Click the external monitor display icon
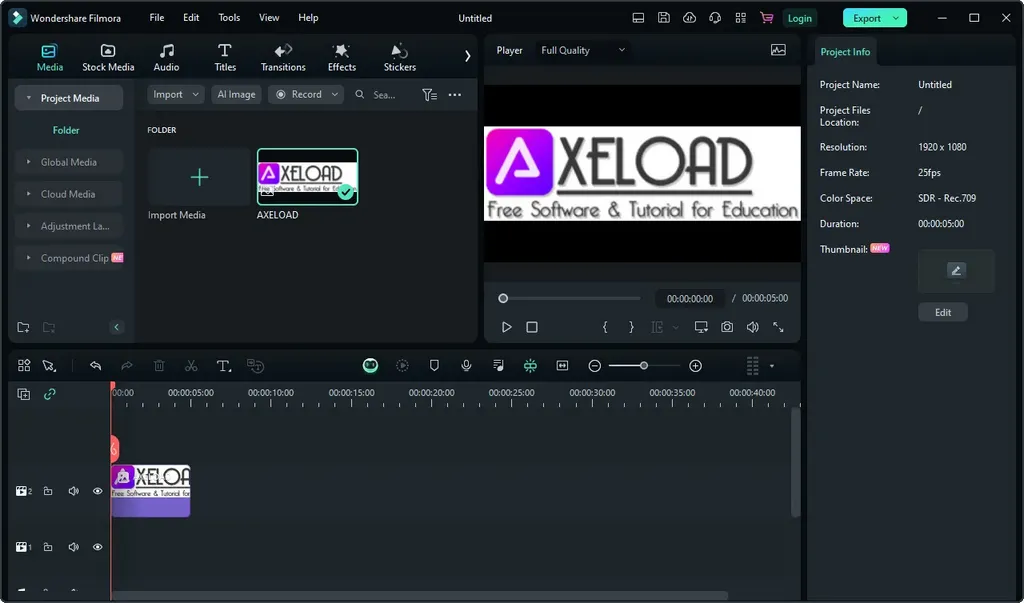 [701, 327]
